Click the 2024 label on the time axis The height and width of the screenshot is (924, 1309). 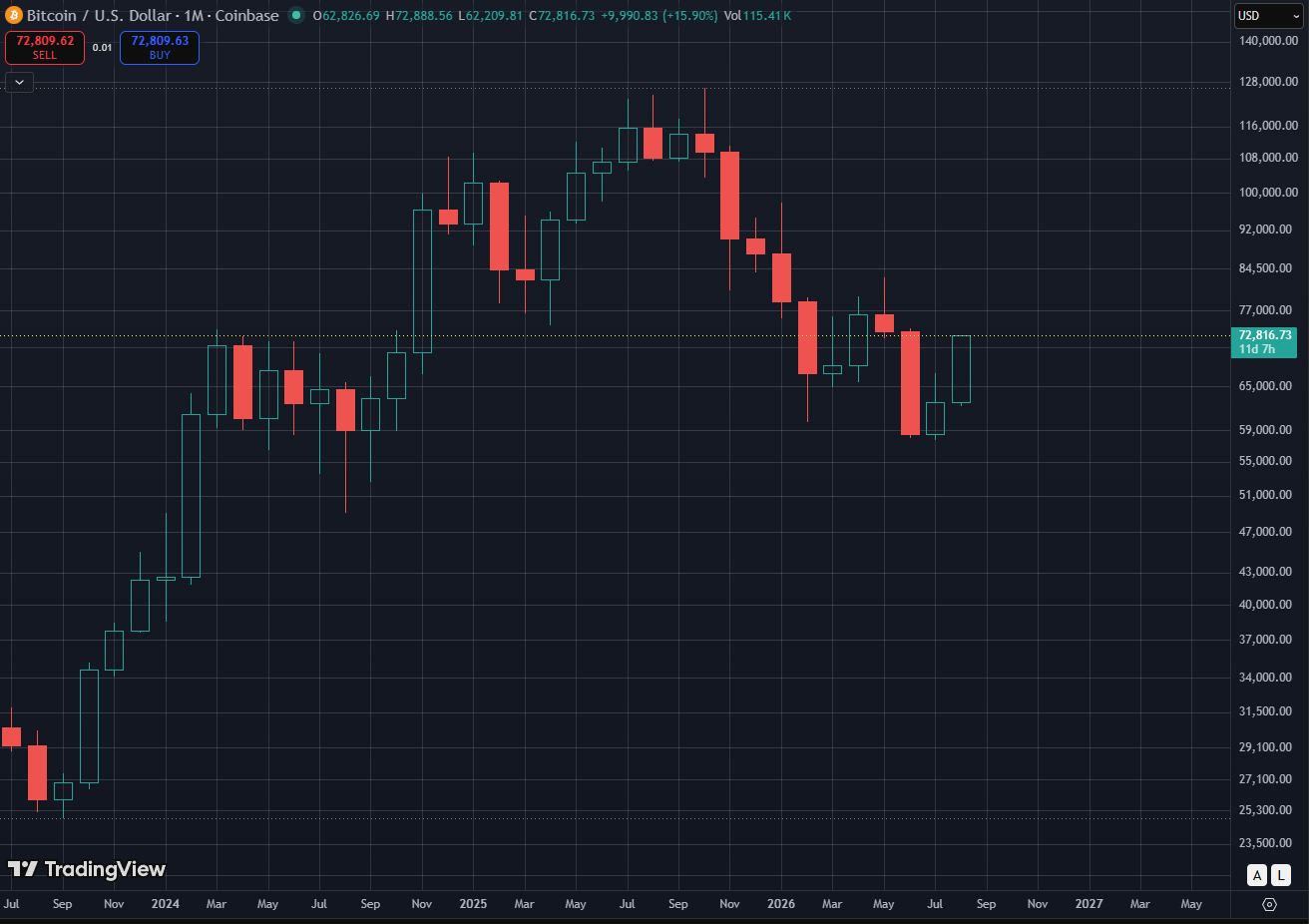click(x=166, y=904)
